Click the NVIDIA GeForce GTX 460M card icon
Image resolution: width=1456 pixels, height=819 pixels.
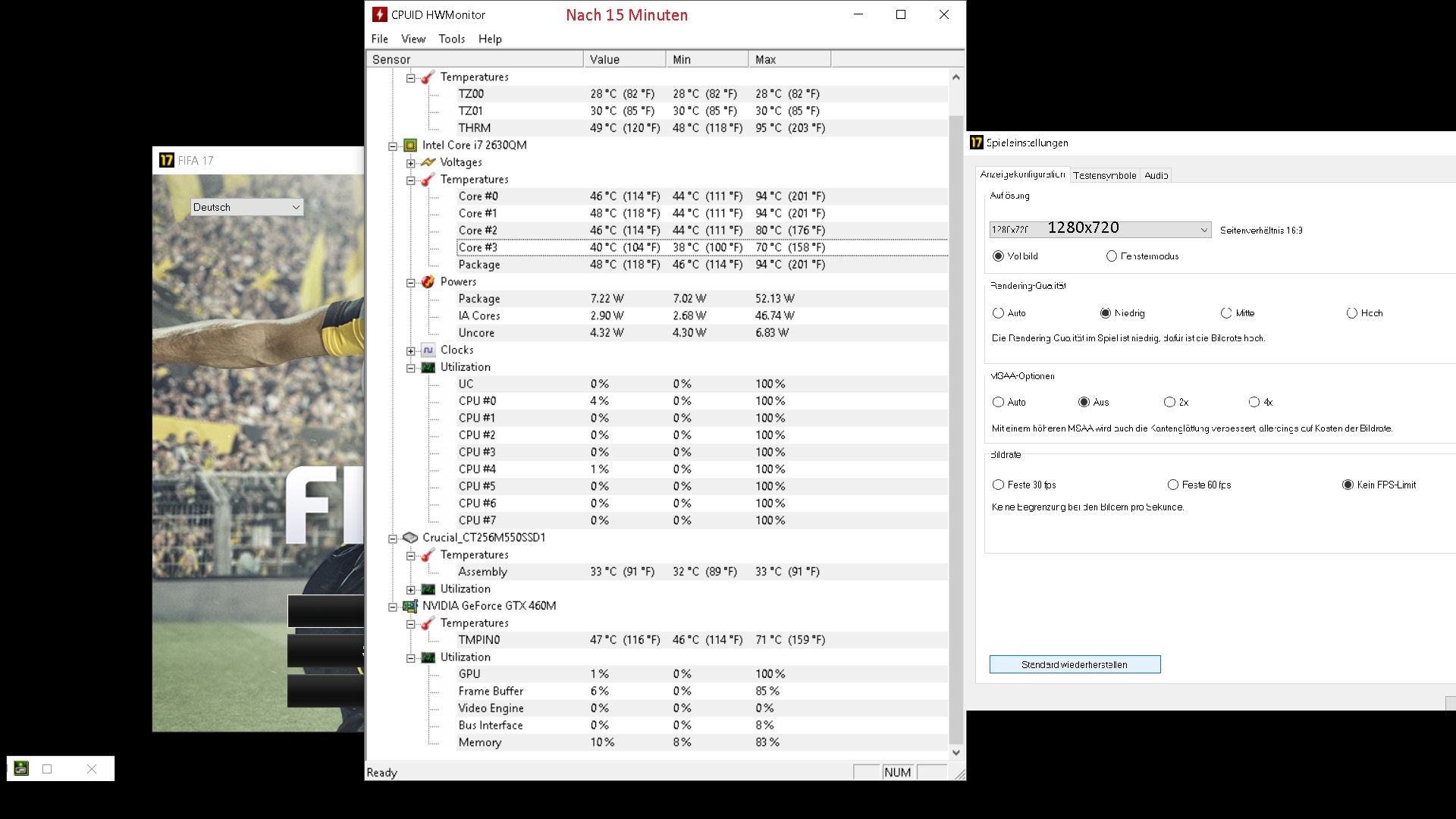410,606
